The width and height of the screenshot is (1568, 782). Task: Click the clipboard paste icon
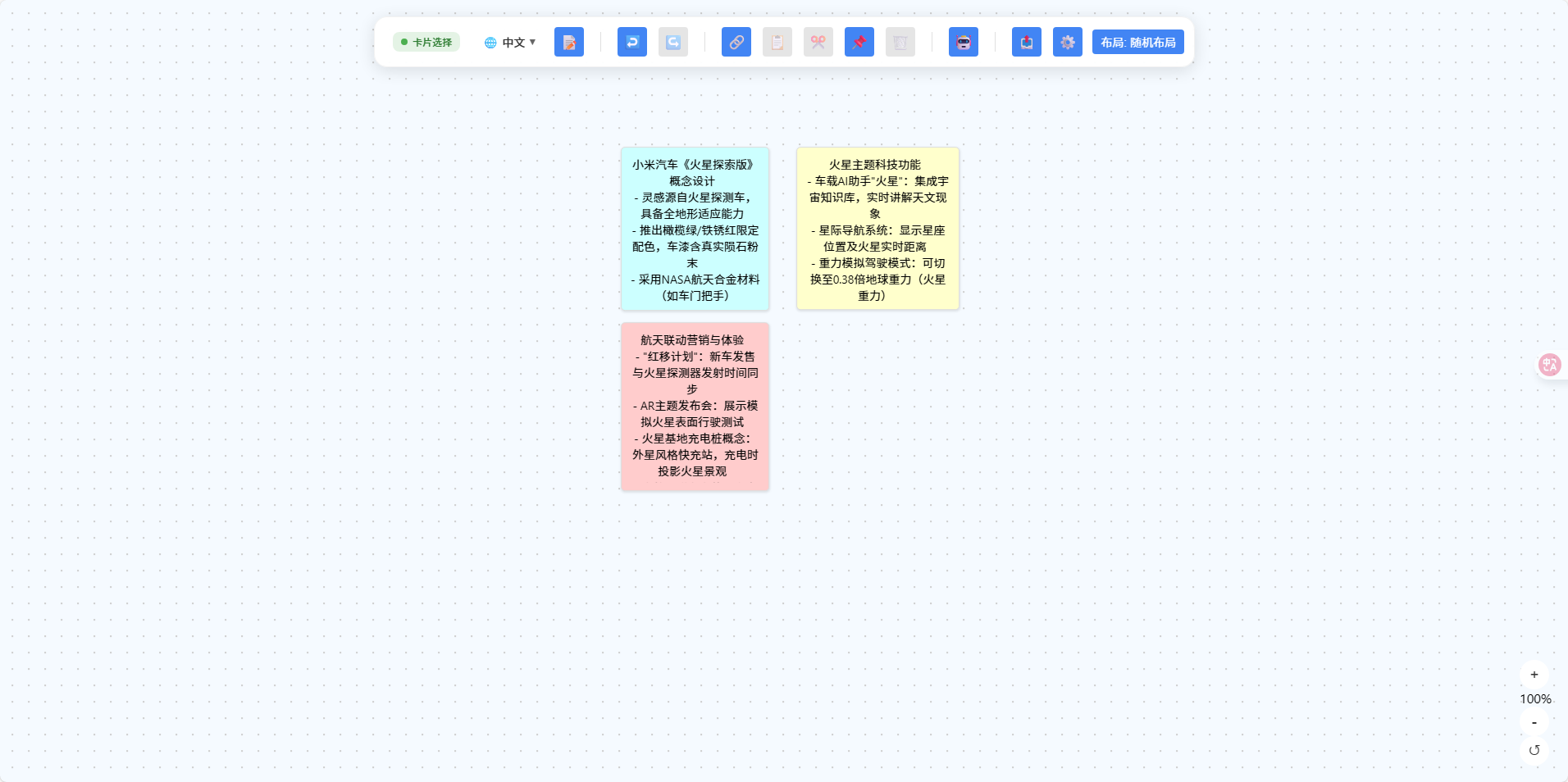pyautogui.click(x=777, y=42)
